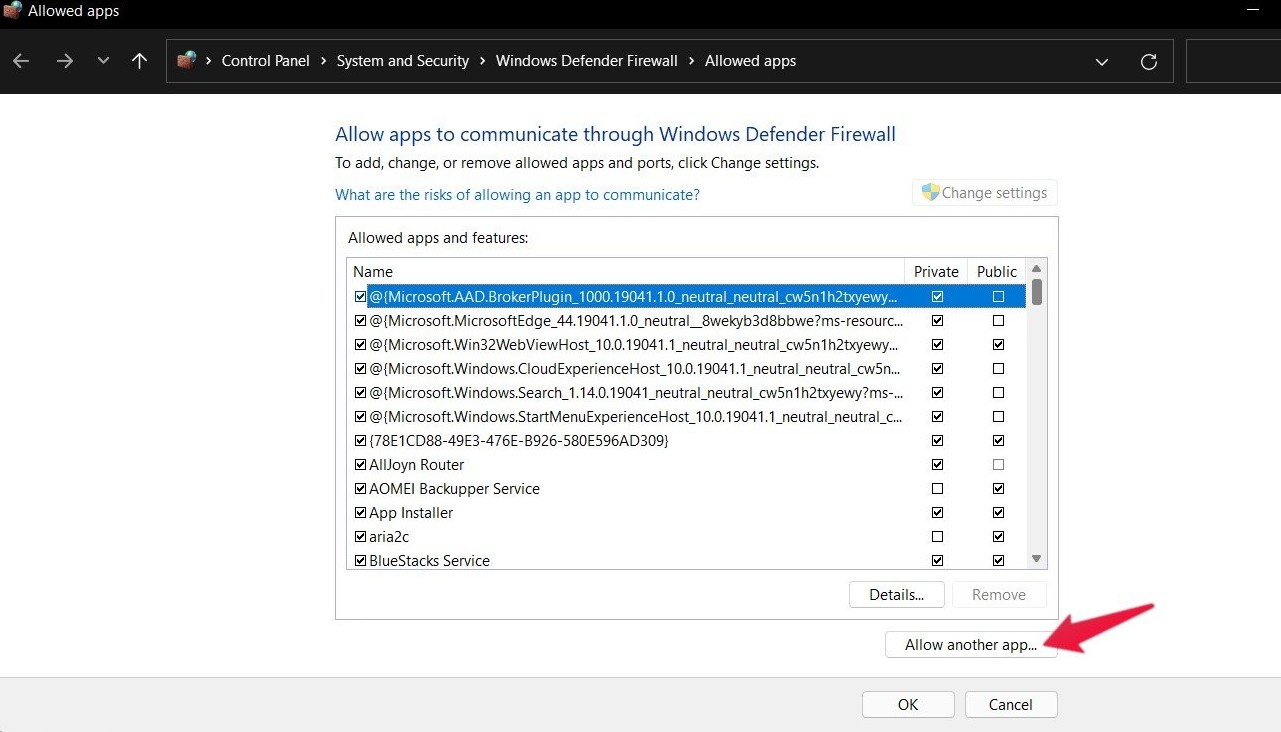Image resolution: width=1281 pixels, height=732 pixels.
Task: Click the Allow another app... button
Action: tap(971, 645)
